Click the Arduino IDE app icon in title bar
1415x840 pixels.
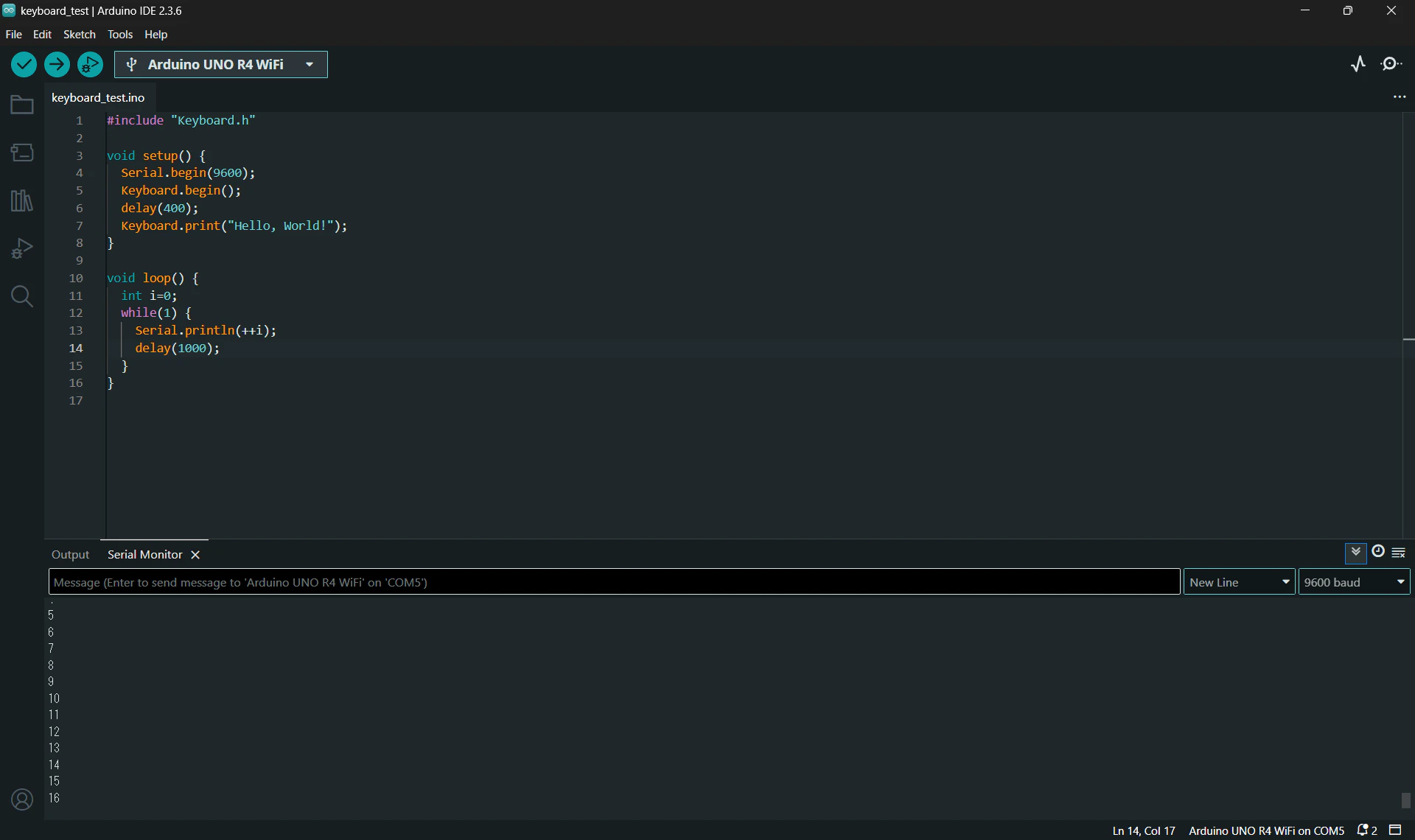[9, 10]
